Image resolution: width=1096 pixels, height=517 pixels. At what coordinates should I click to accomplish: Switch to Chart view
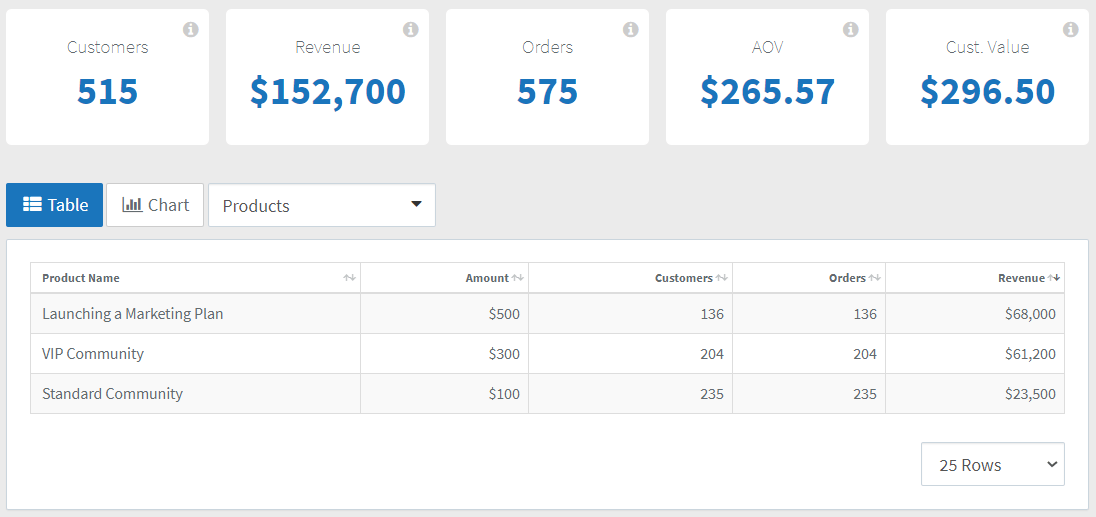tap(155, 205)
